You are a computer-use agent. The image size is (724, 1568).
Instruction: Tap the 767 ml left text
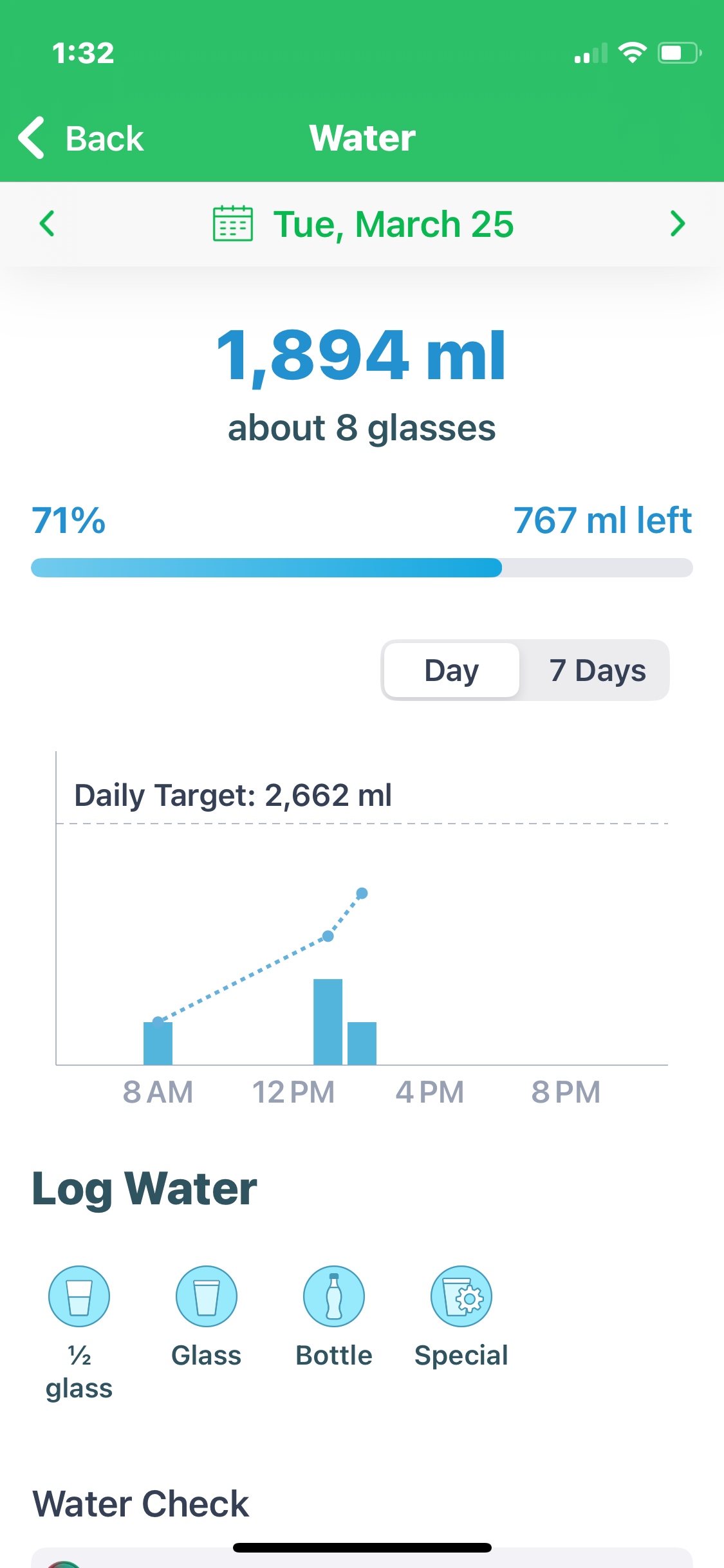click(602, 520)
